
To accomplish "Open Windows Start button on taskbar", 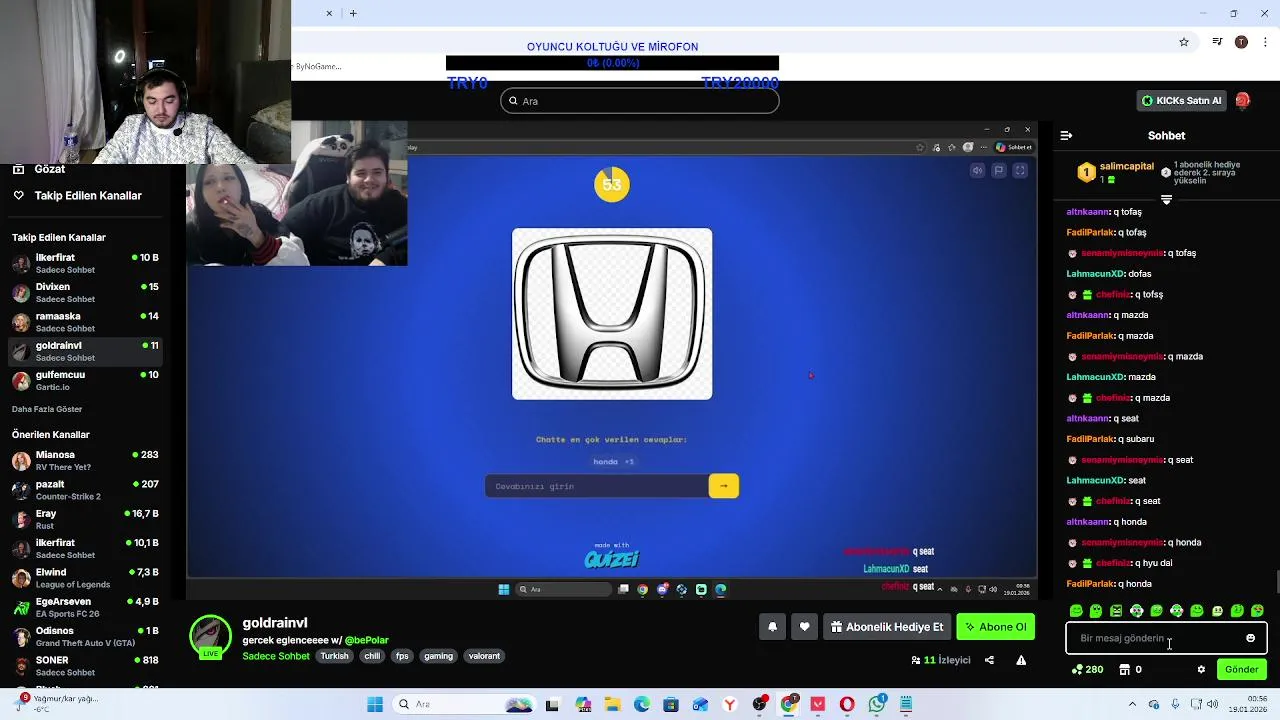I will coord(375,705).
